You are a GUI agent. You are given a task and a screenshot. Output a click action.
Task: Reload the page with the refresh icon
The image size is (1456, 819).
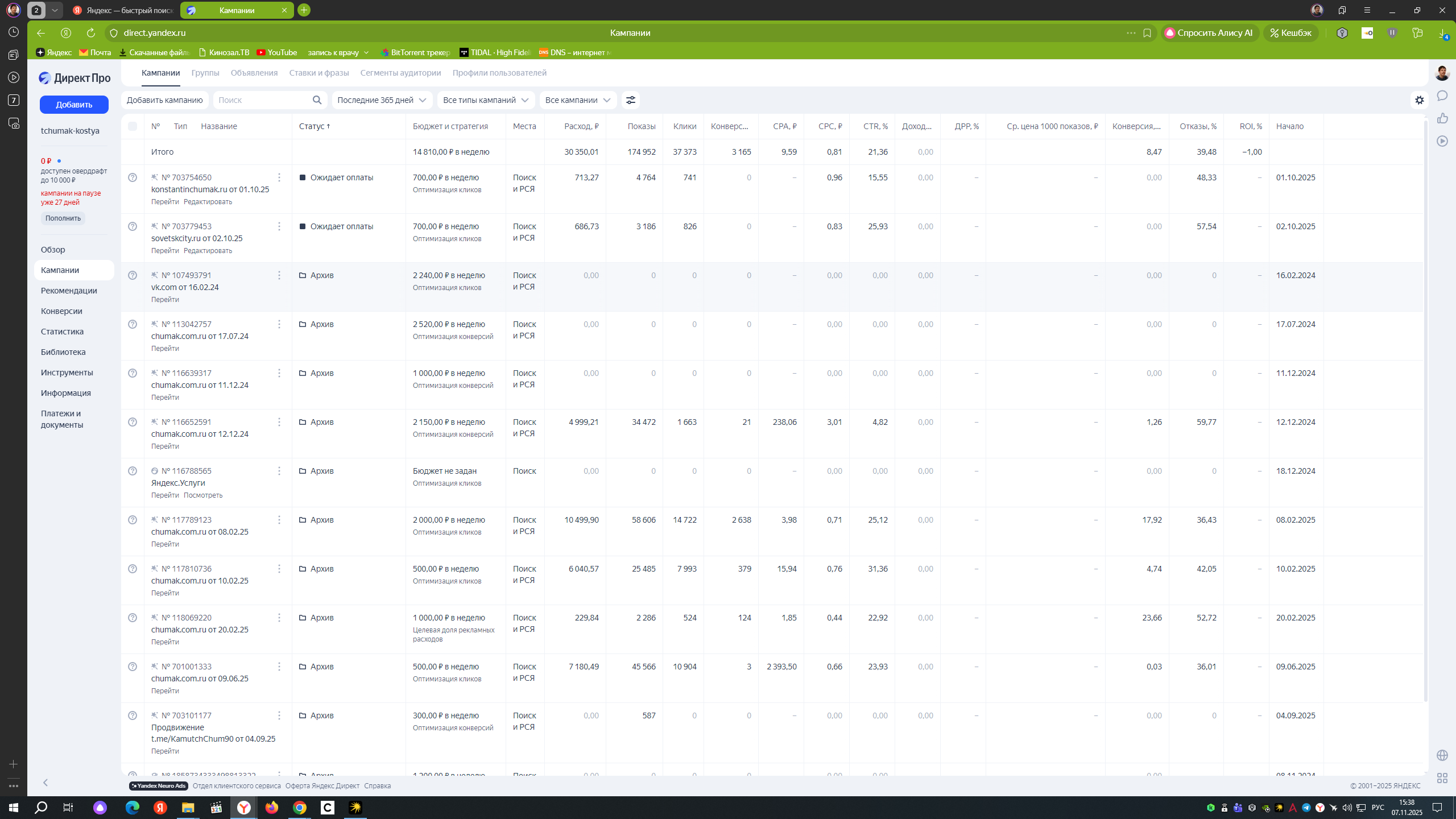(91, 33)
